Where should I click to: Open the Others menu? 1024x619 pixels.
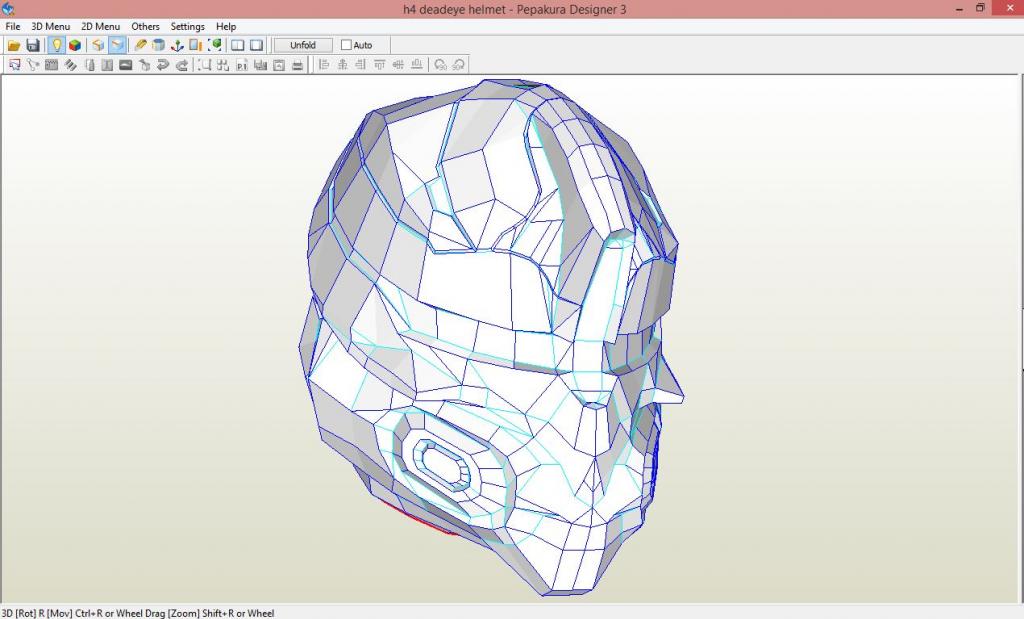coord(145,26)
